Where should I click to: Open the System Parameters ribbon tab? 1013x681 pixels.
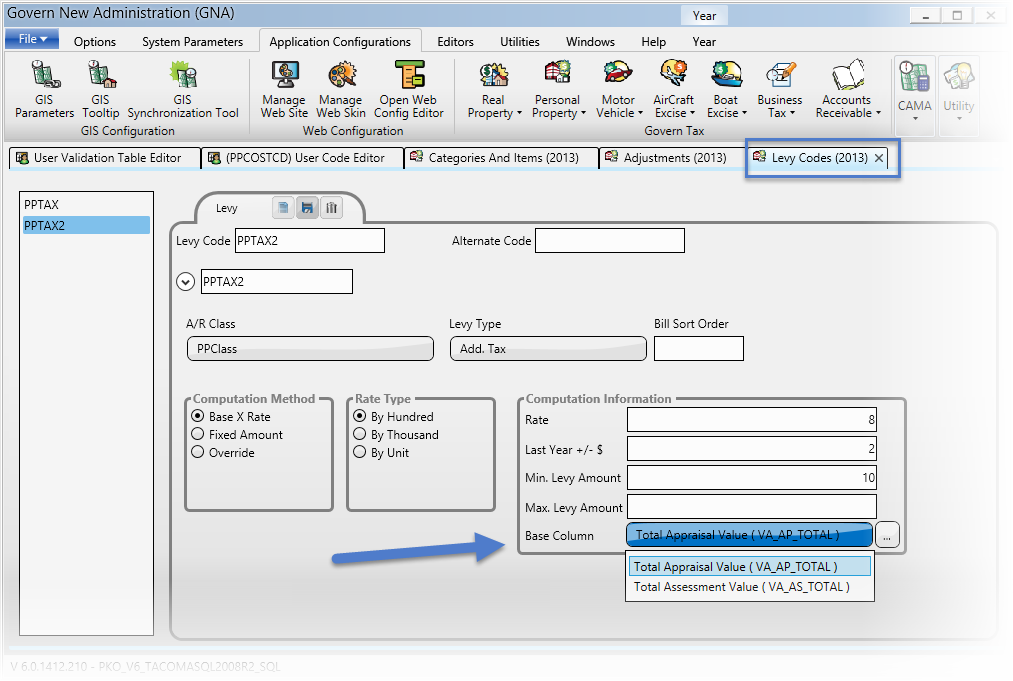pyautogui.click(x=192, y=42)
